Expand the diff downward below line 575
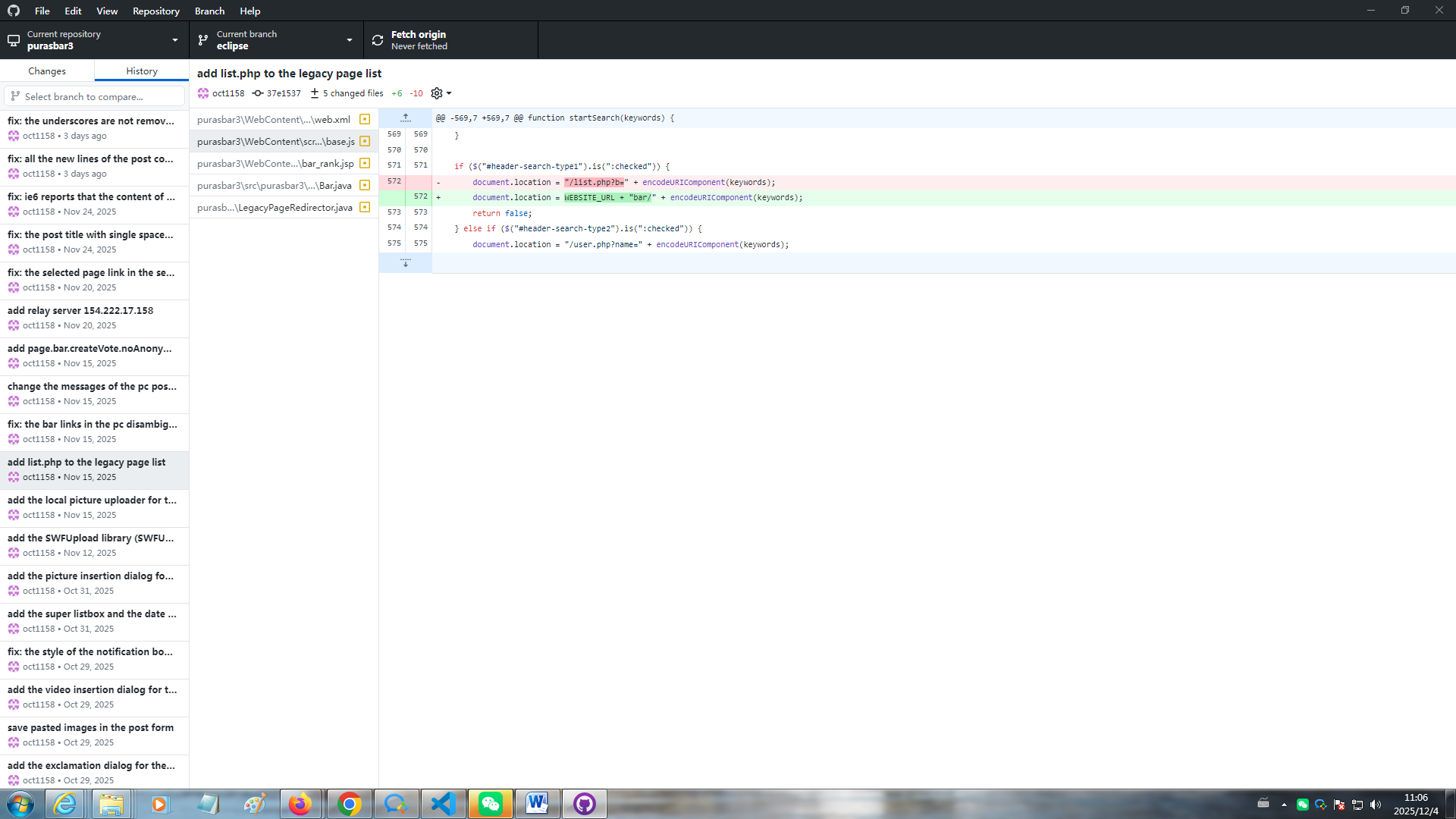The width and height of the screenshot is (1456, 819). coord(406,262)
